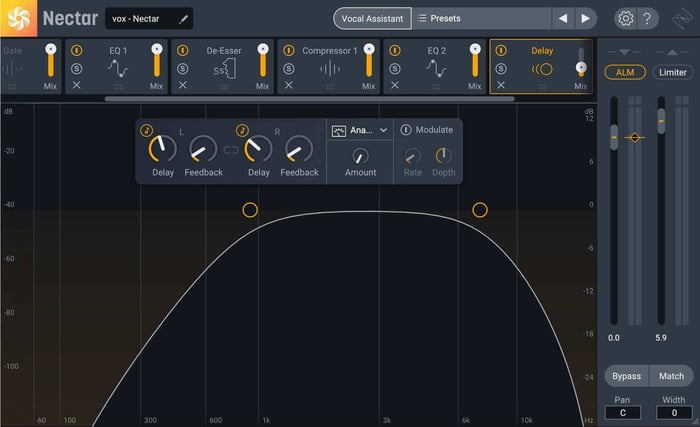Viewport: 700px width, 427px height.
Task: Click the iZotope Nectar logo icon
Action: pos(18,18)
